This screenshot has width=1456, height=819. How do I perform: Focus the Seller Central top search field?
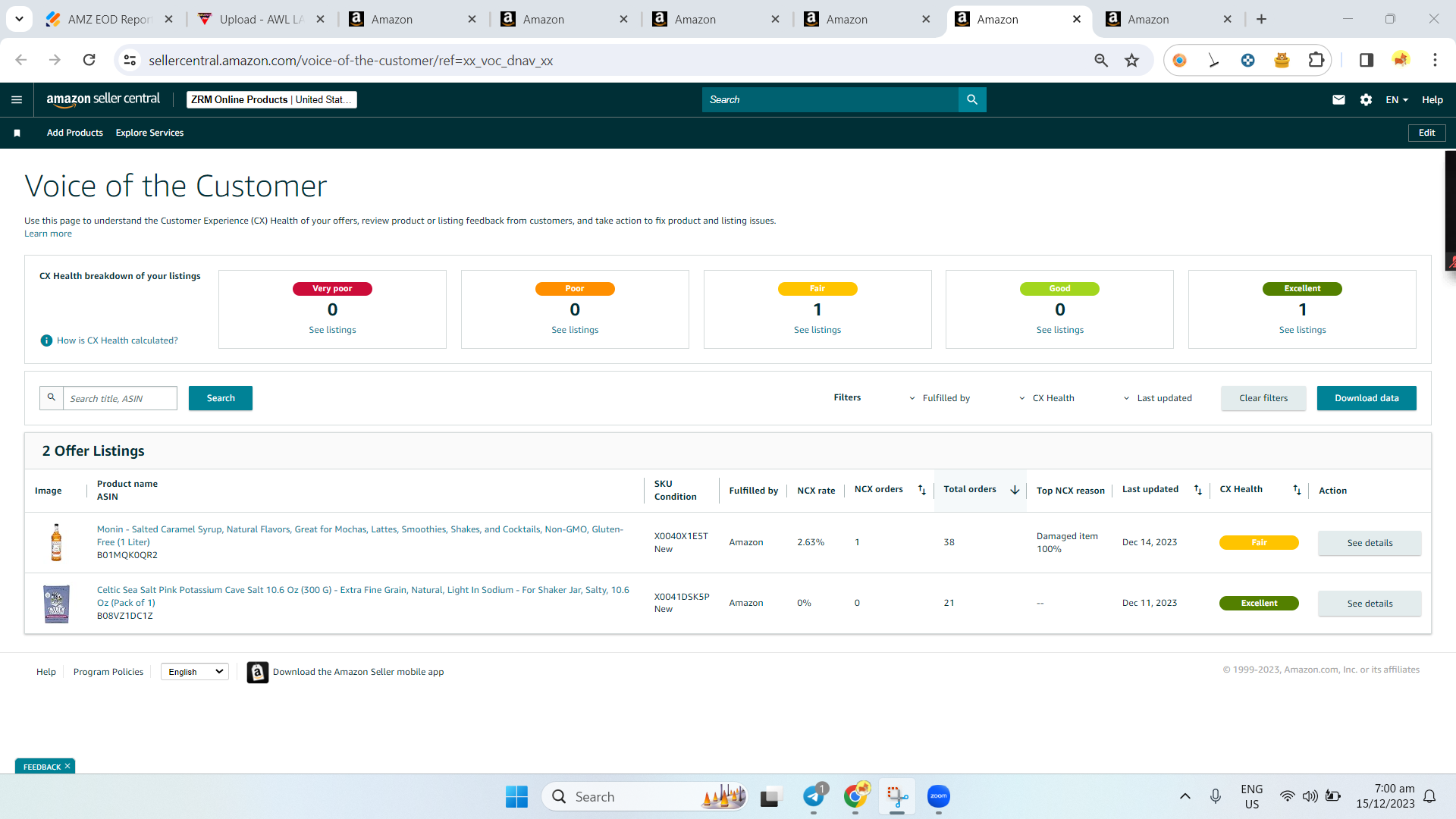coord(830,99)
